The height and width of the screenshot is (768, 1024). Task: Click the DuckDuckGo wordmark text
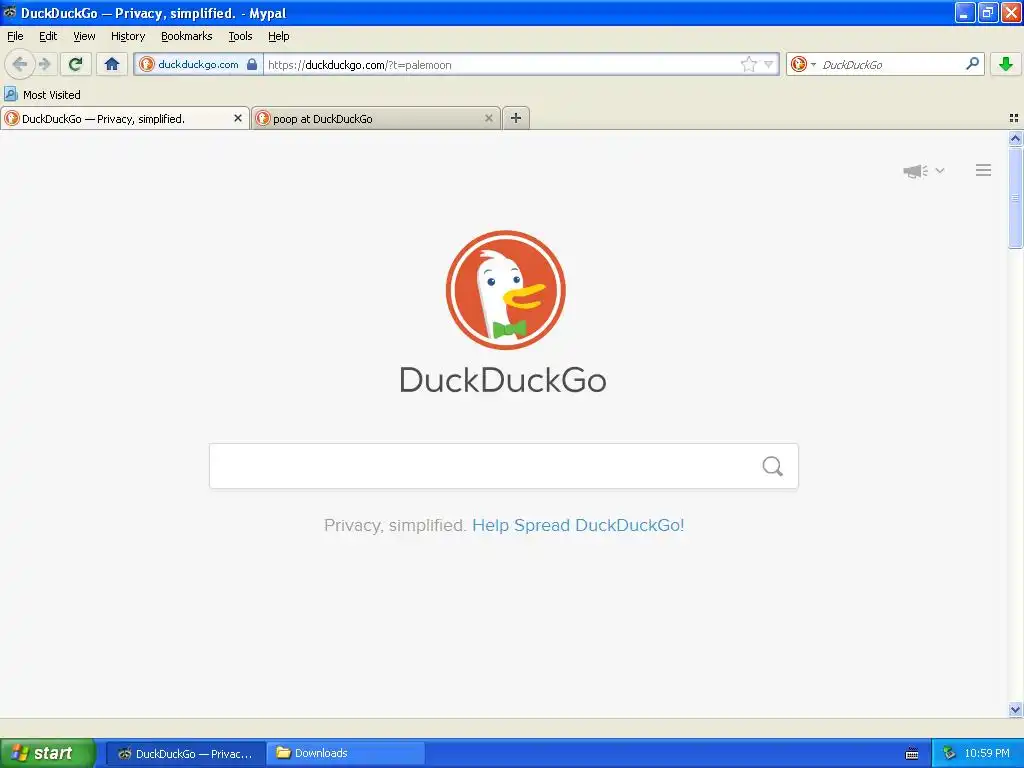(x=503, y=379)
